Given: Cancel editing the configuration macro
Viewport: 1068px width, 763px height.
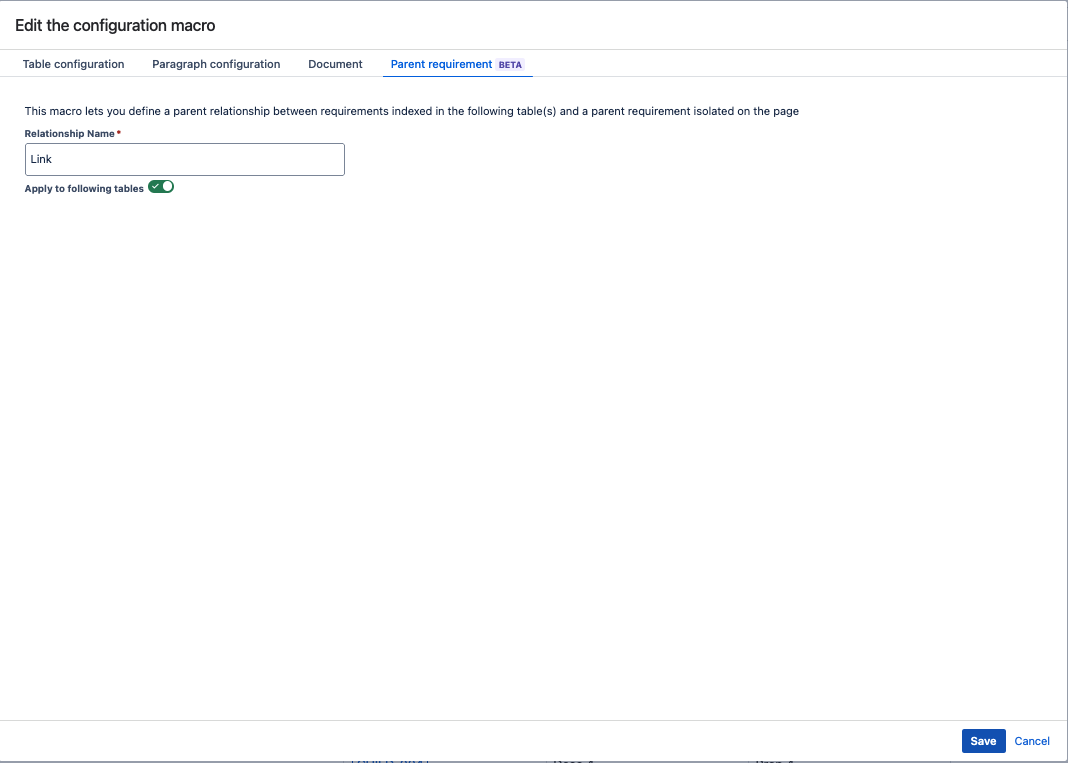Looking at the screenshot, I should coord(1032,741).
